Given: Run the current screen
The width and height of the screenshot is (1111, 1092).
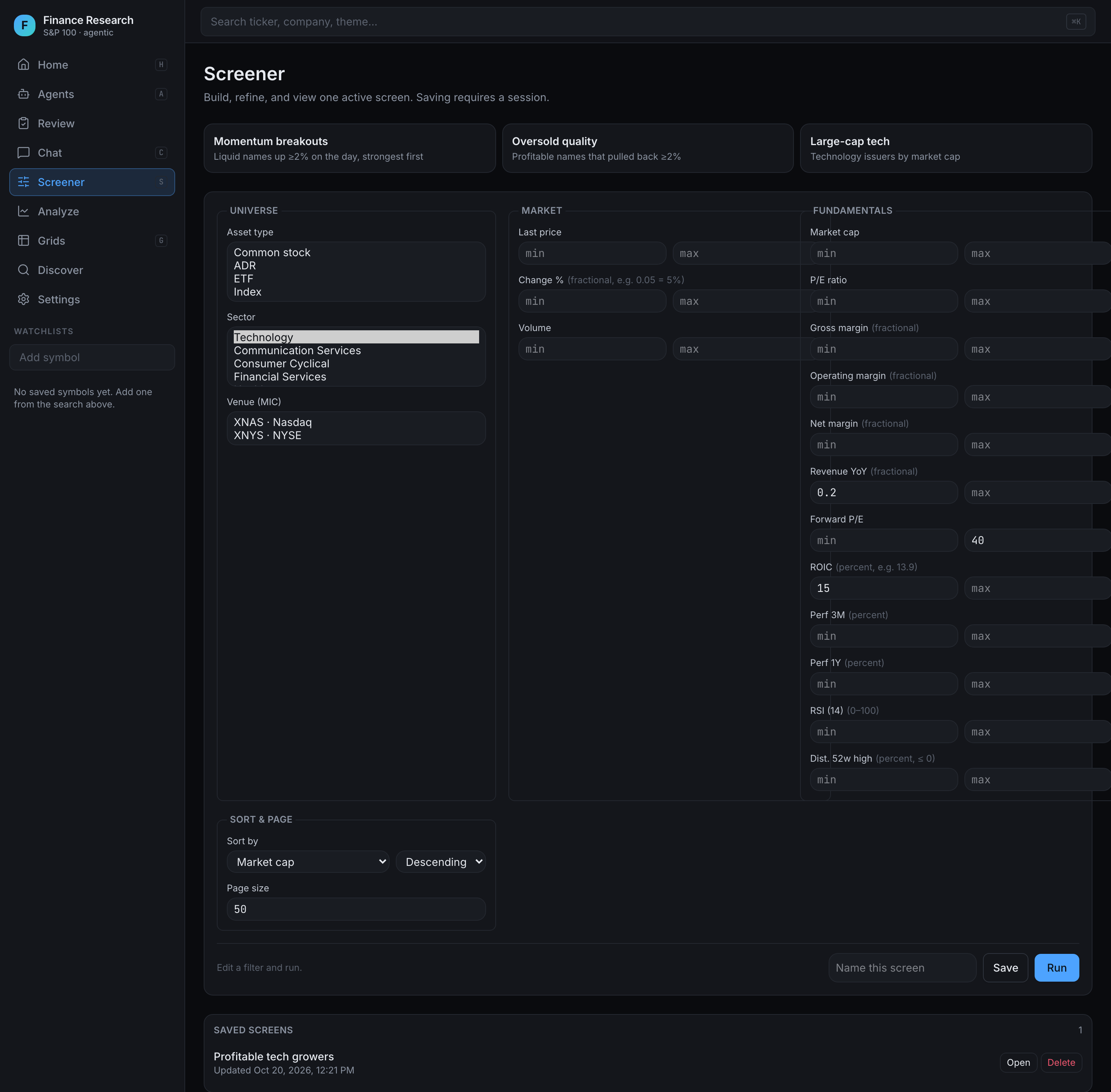Looking at the screenshot, I should click(1057, 967).
